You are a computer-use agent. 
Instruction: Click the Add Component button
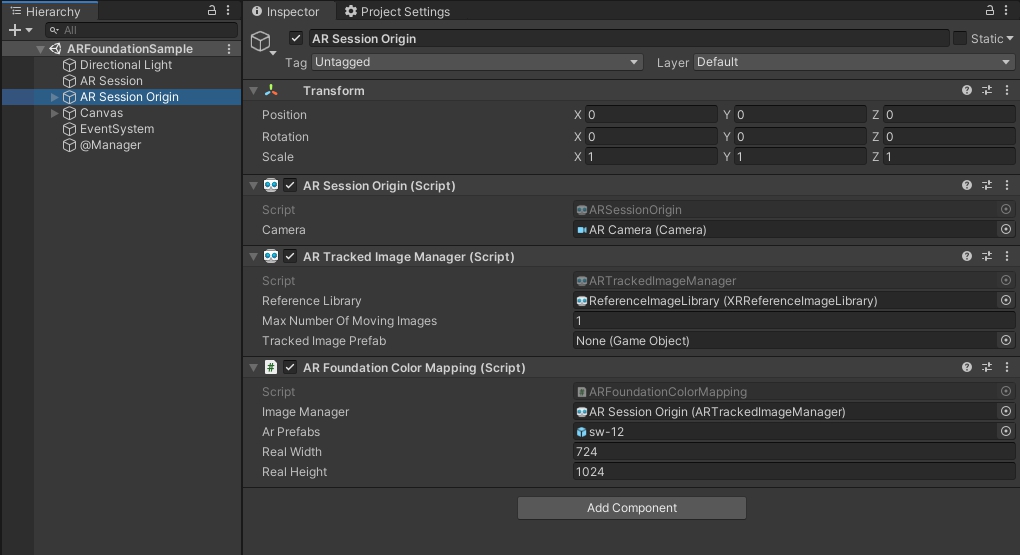pos(631,508)
